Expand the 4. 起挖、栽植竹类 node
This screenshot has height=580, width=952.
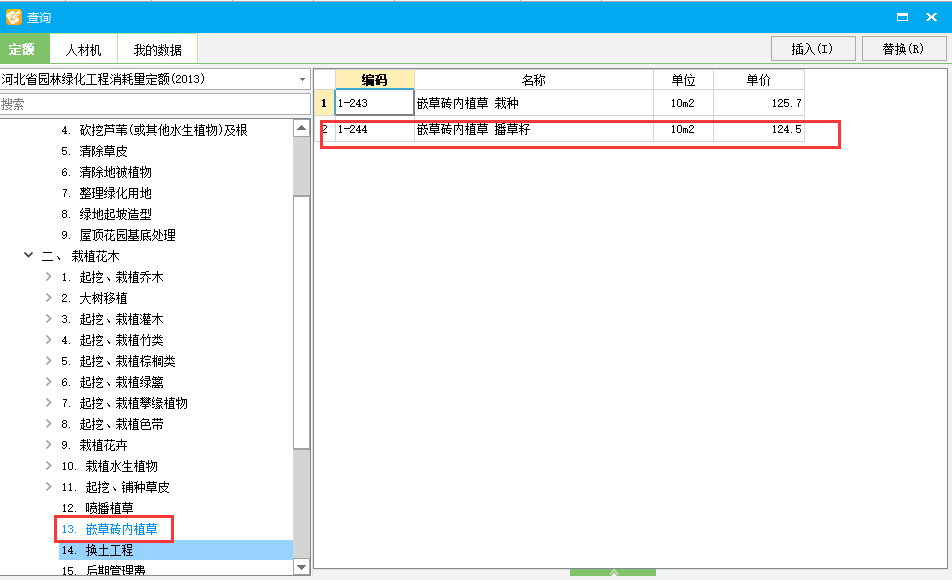coord(49,339)
